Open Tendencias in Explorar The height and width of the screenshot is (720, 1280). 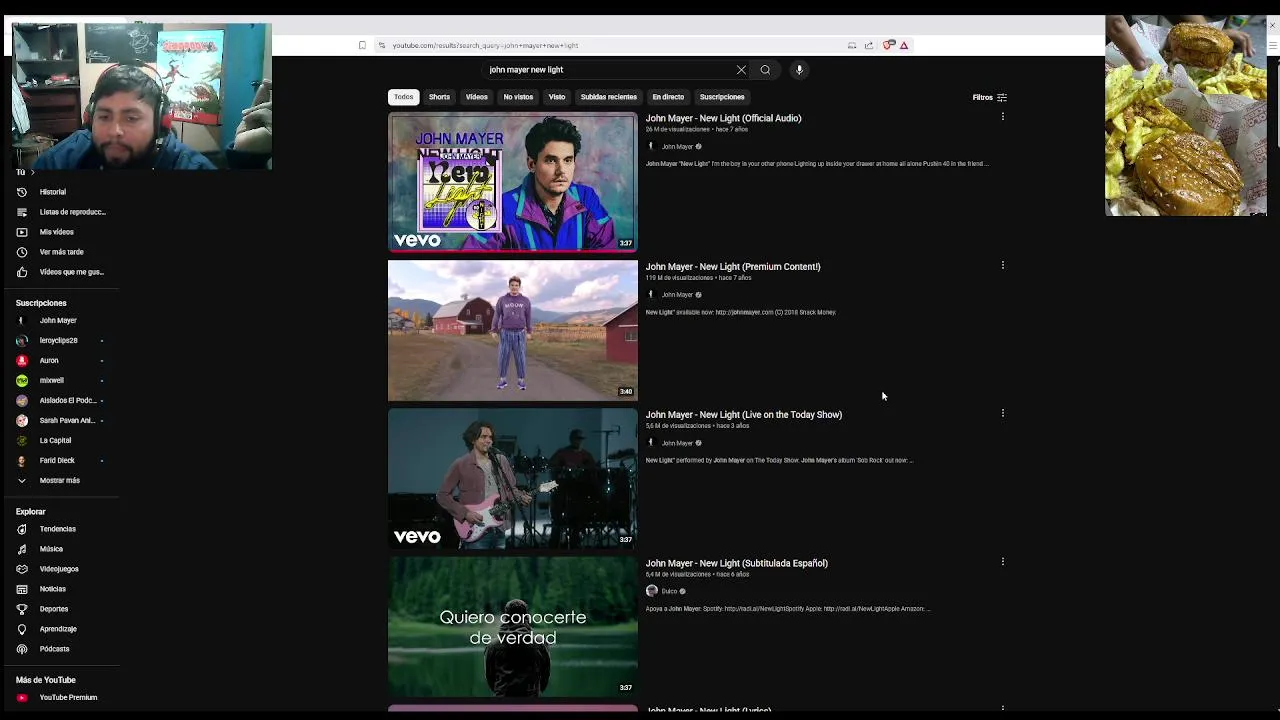(x=60, y=529)
